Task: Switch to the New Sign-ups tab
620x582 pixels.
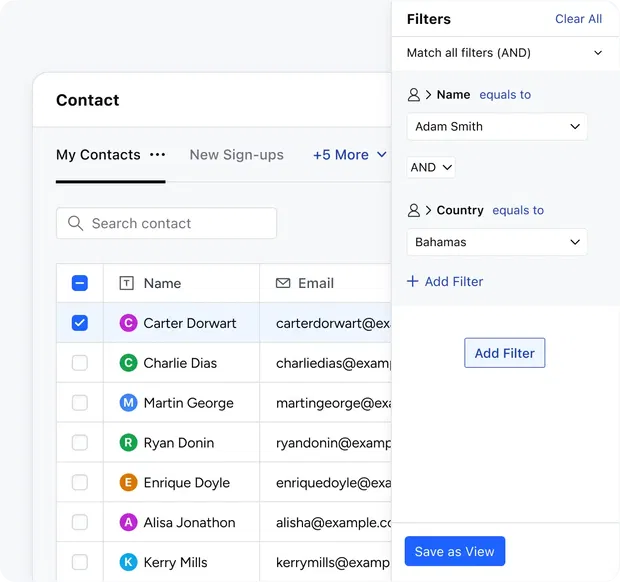Action: pyautogui.click(x=236, y=155)
